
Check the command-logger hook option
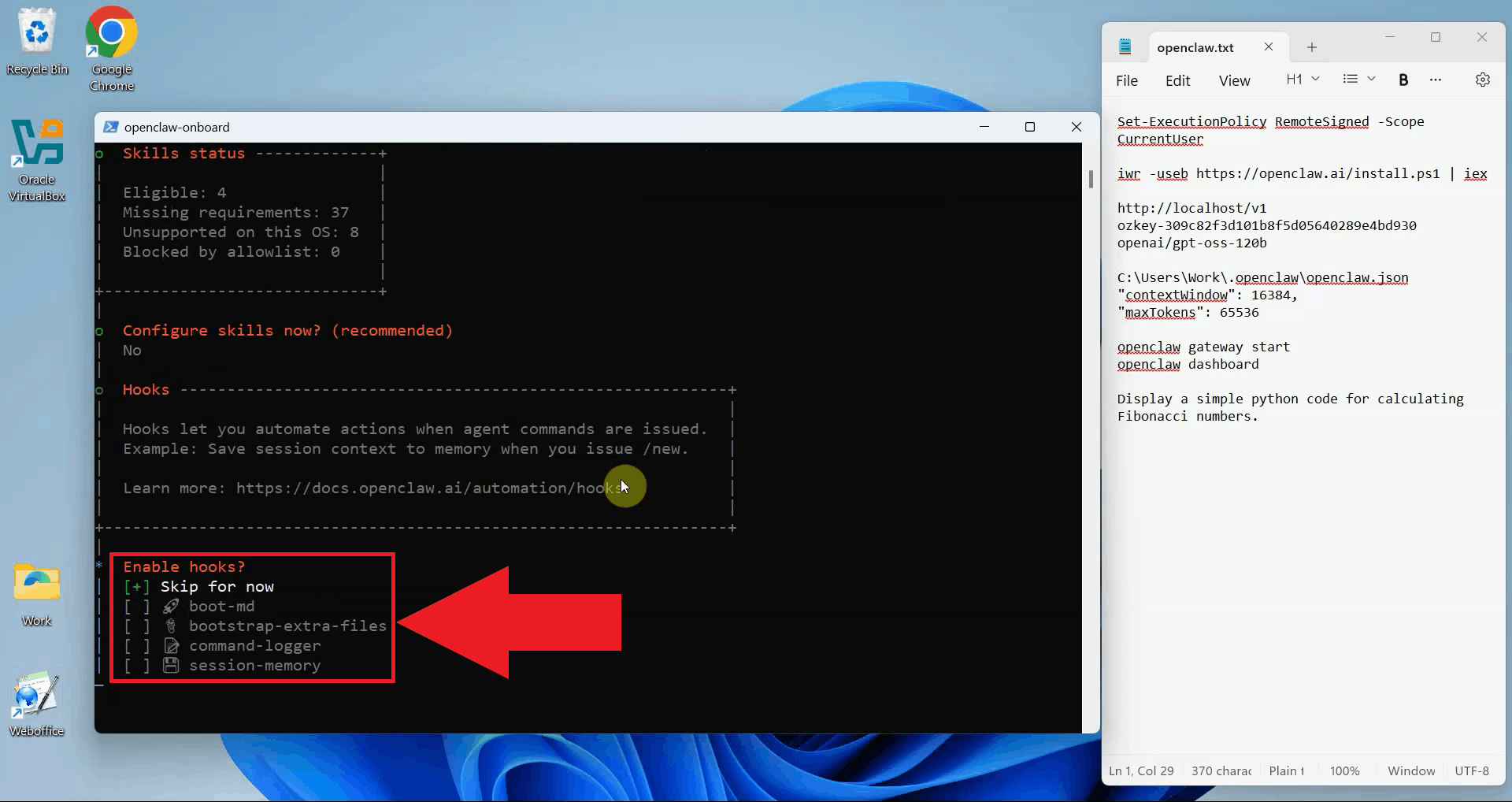pos(136,646)
